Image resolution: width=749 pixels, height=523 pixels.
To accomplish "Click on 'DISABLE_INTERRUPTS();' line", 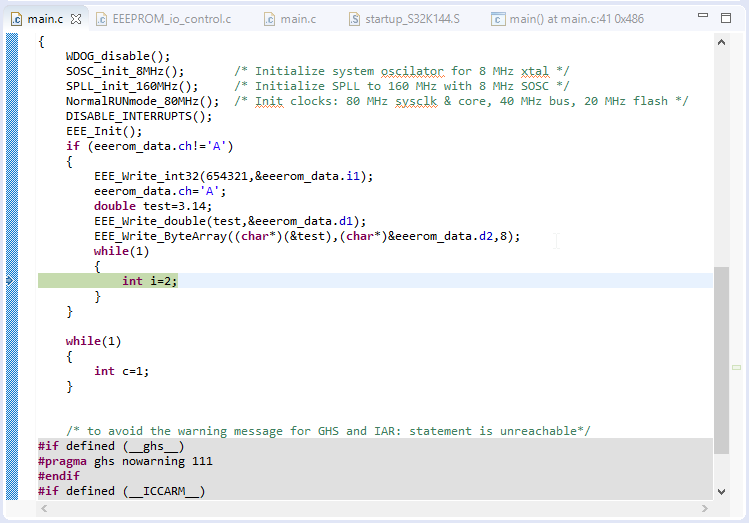I will [139, 116].
